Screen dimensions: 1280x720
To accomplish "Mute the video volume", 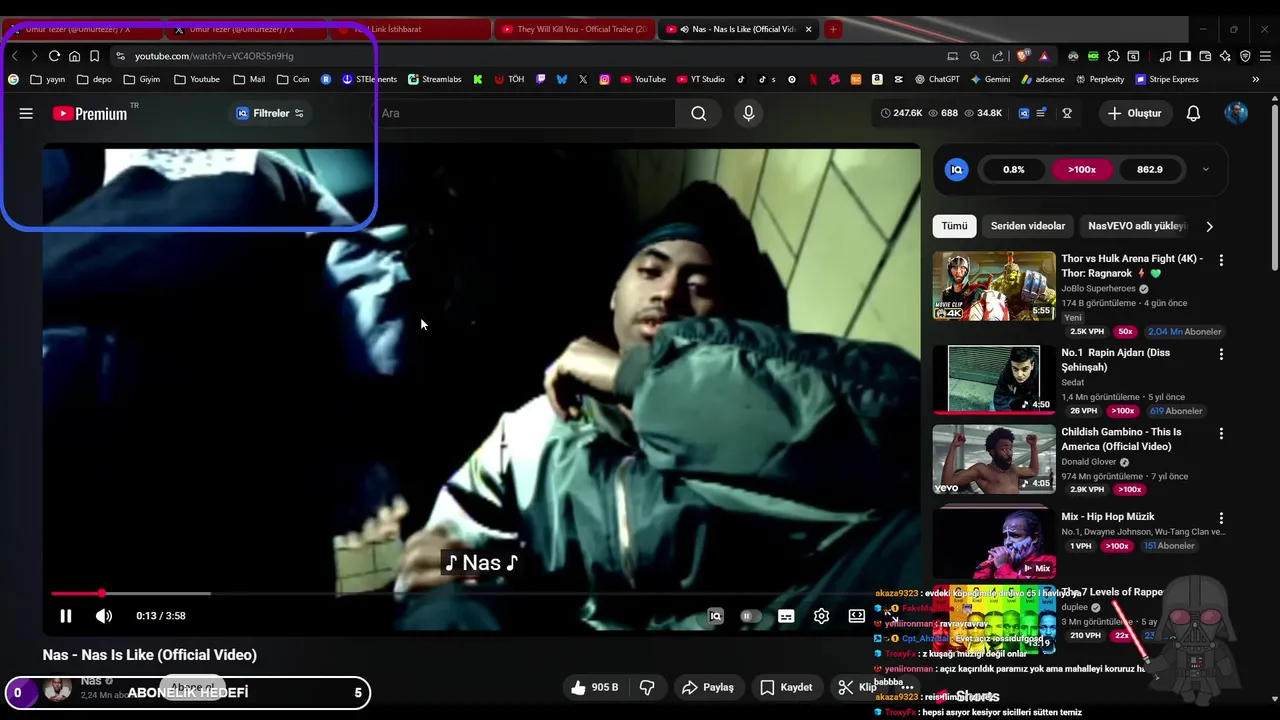I will tap(103, 616).
